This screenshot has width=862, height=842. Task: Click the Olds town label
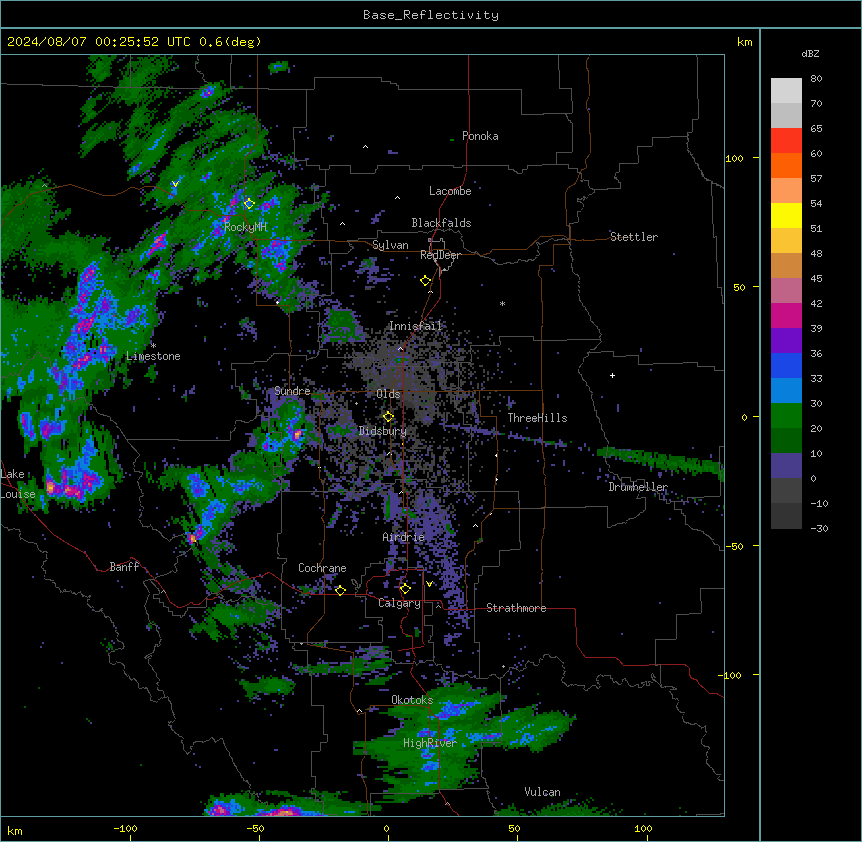[388, 394]
